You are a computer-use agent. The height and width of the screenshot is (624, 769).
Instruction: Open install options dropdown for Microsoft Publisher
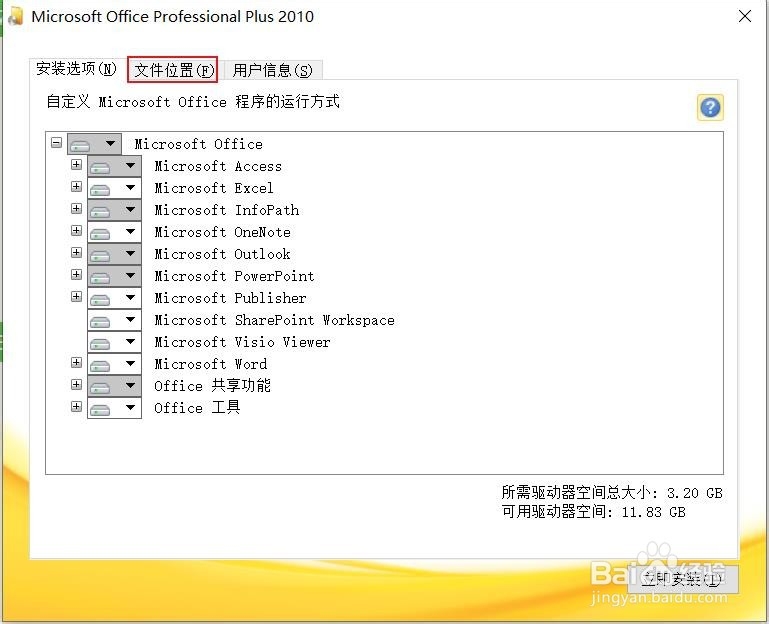(x=114, y=298)
